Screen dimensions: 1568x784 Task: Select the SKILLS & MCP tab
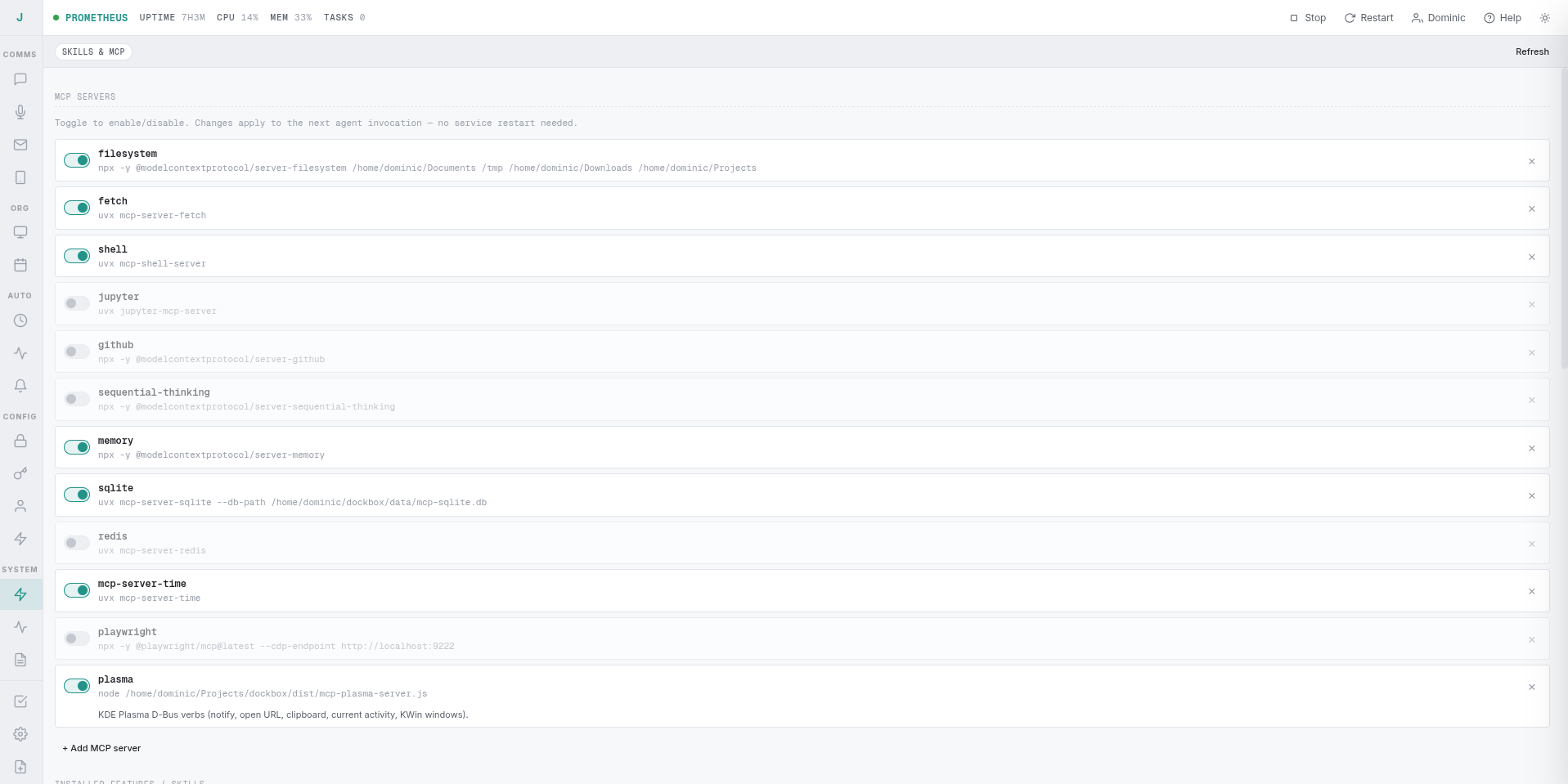tap(93, 52)
